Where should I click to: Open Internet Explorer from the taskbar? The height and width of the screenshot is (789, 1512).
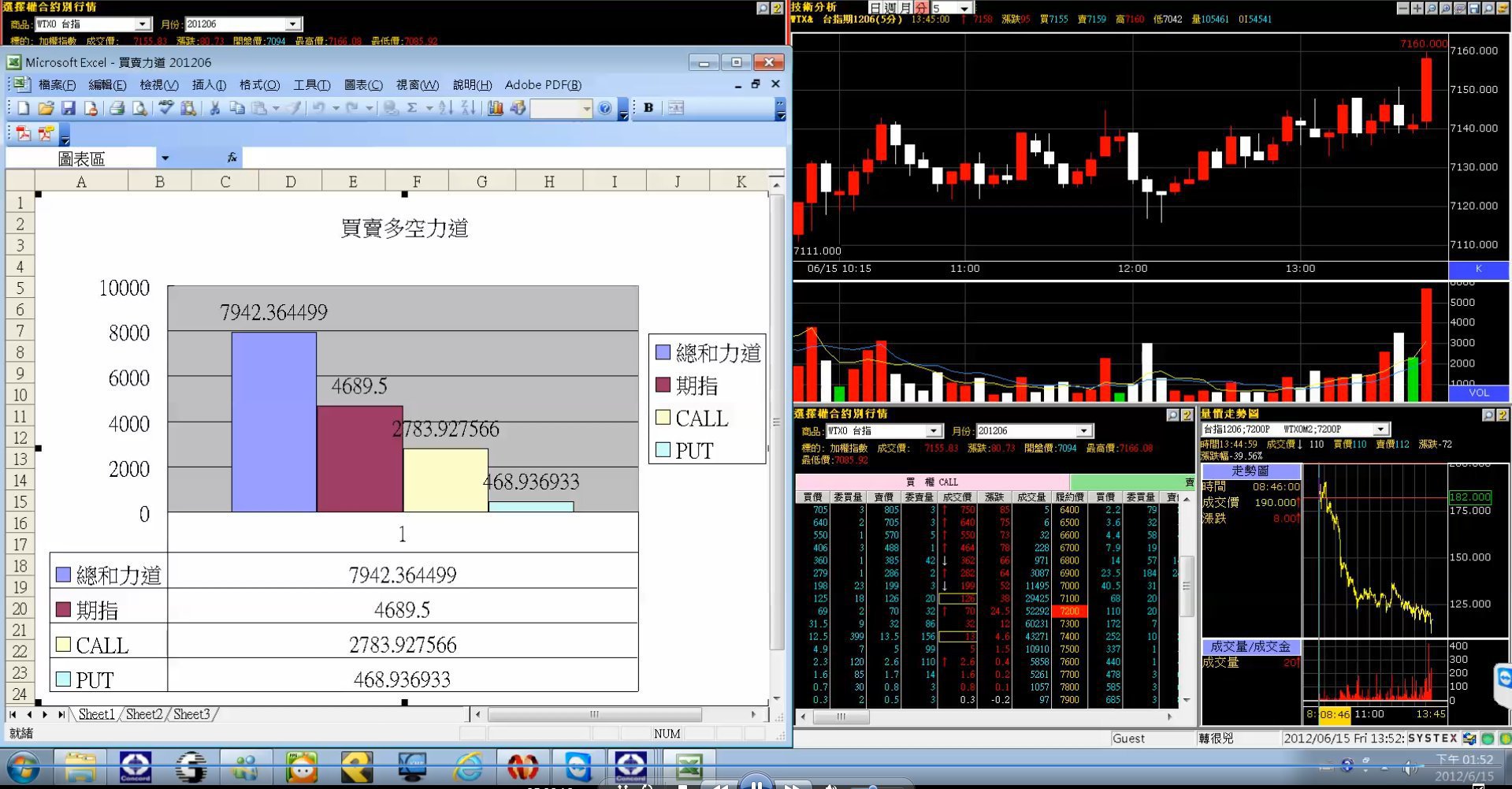point(468,767)
